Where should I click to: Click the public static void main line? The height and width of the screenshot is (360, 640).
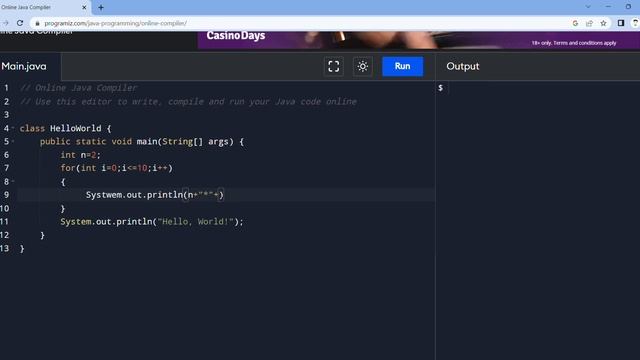pos(142,142)
